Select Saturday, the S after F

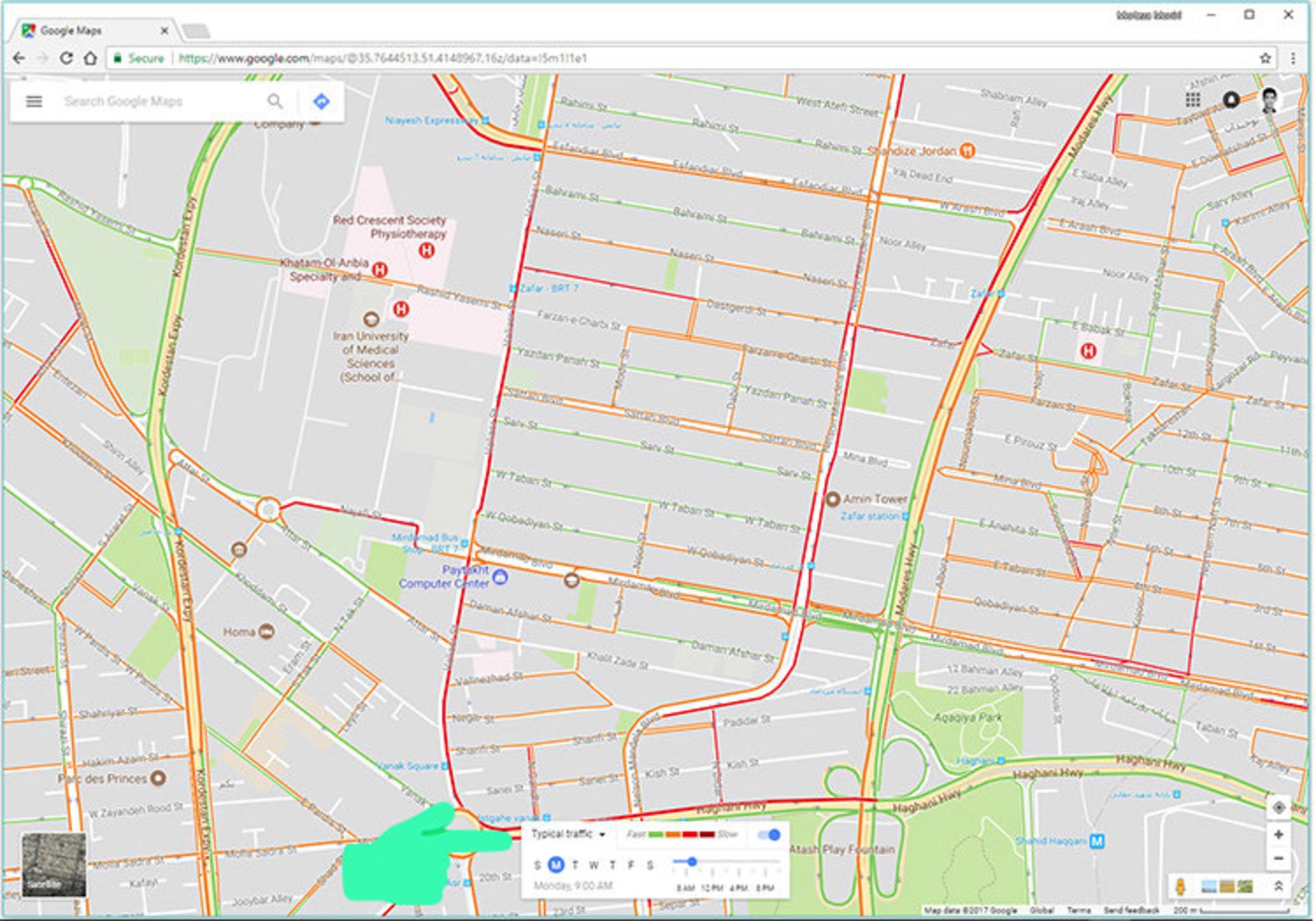coord(650,865)
